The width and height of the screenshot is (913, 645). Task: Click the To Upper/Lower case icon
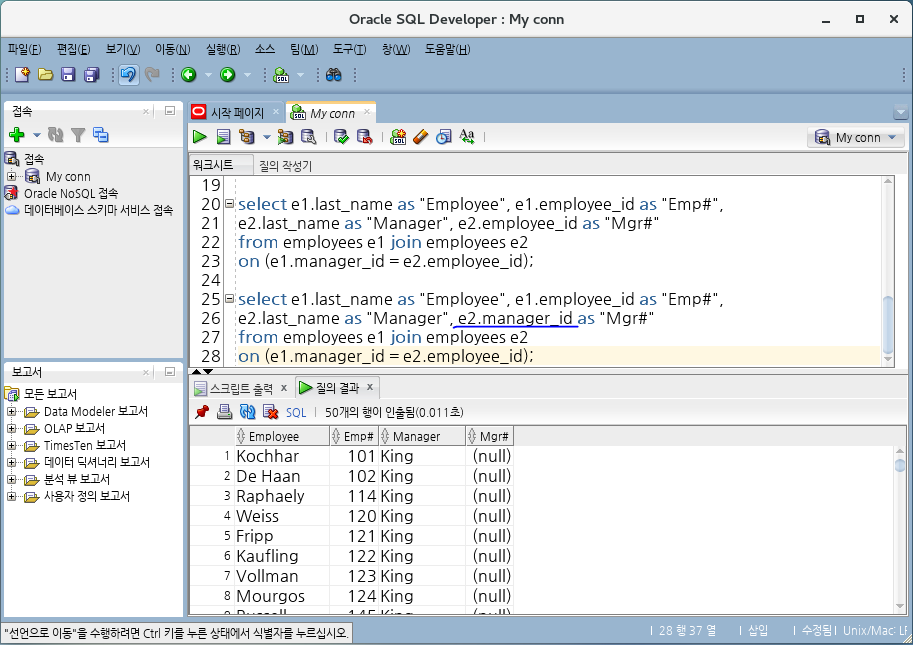pyautogui.click(x=466, y=137)
